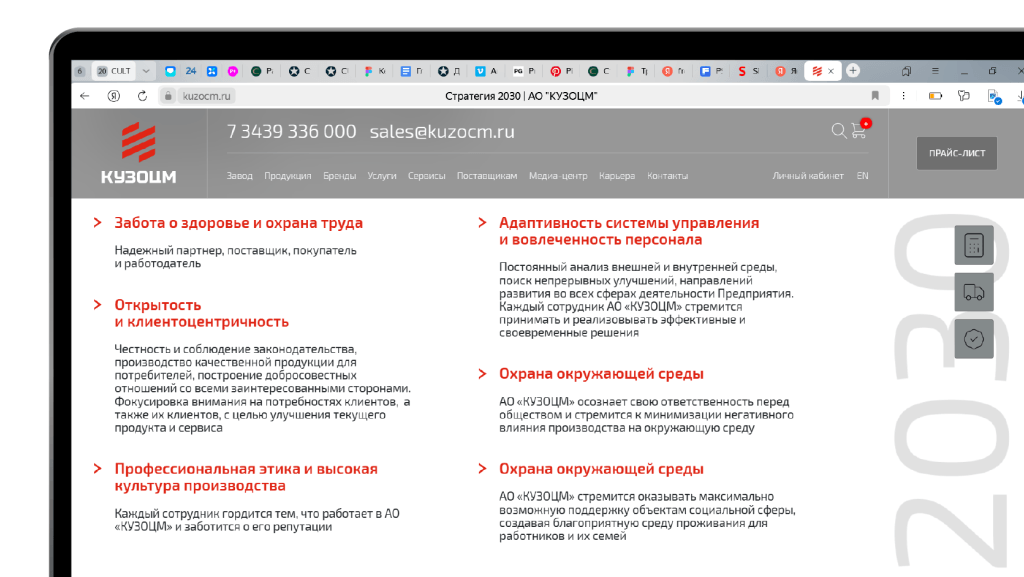Open the Контакты menu item
The height and width of the screenshot is (577, 1024).
(x=667, y=176)
